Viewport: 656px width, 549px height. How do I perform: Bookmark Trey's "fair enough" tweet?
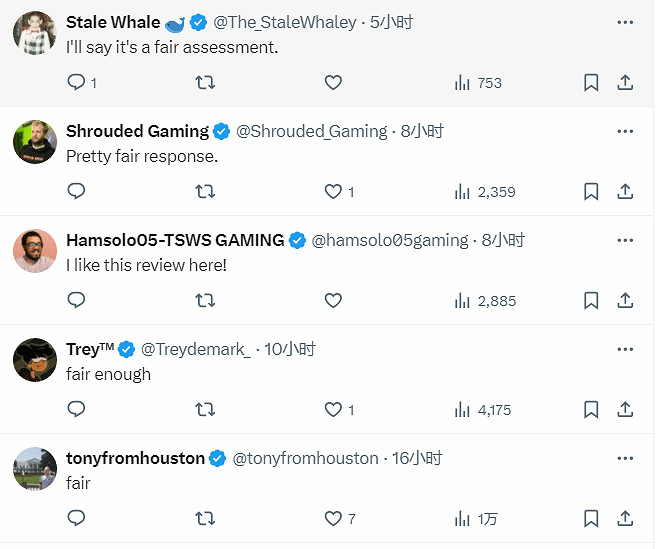(591, 409)
